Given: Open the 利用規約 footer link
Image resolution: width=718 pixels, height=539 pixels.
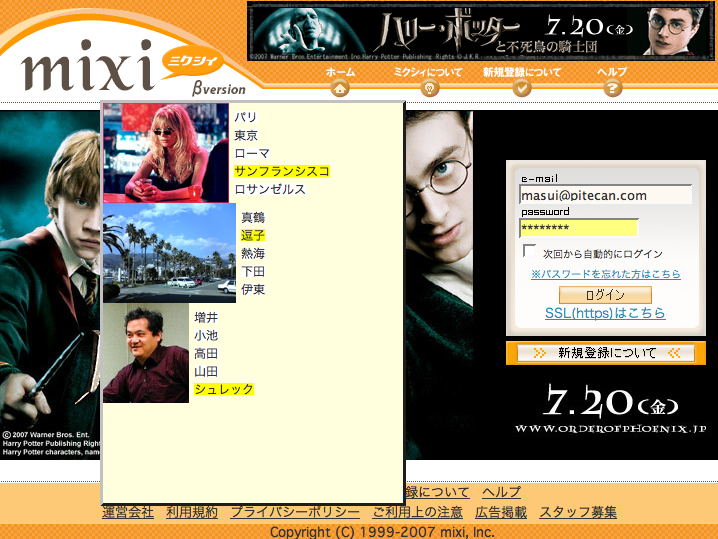Looking at the screenshot, I should [192, 512].
